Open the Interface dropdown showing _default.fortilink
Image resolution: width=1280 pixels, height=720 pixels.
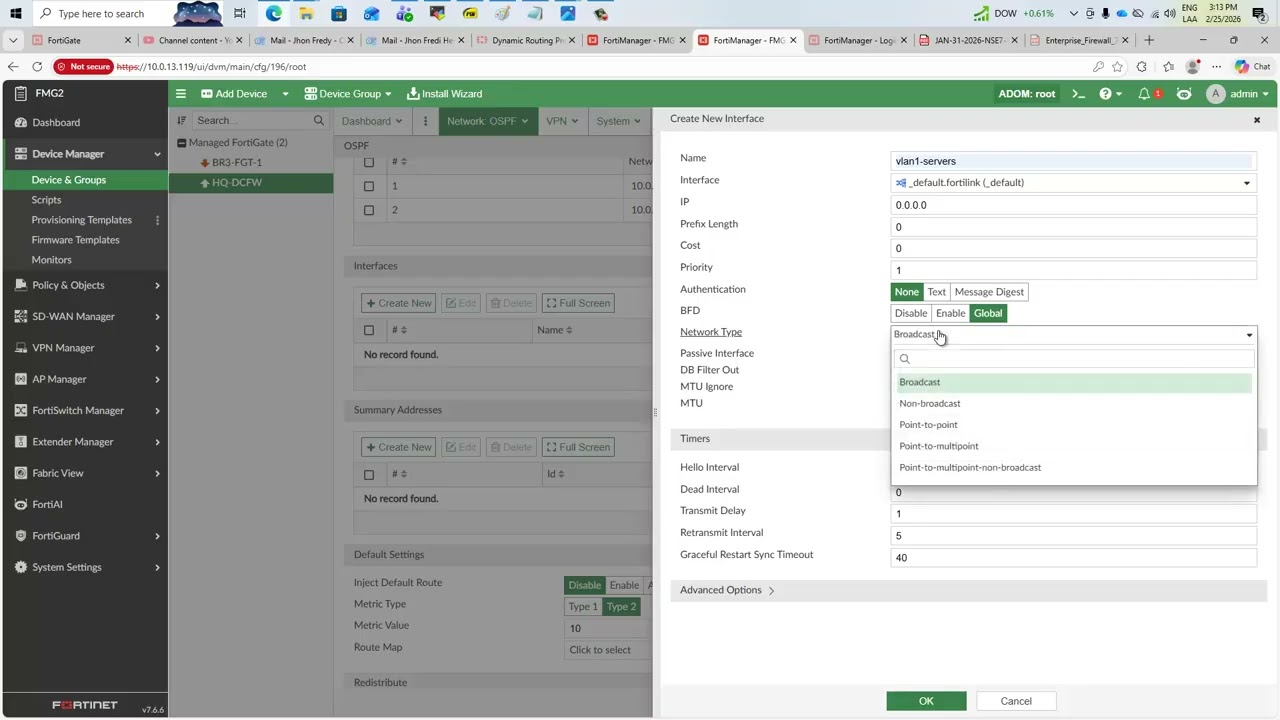1074,183
